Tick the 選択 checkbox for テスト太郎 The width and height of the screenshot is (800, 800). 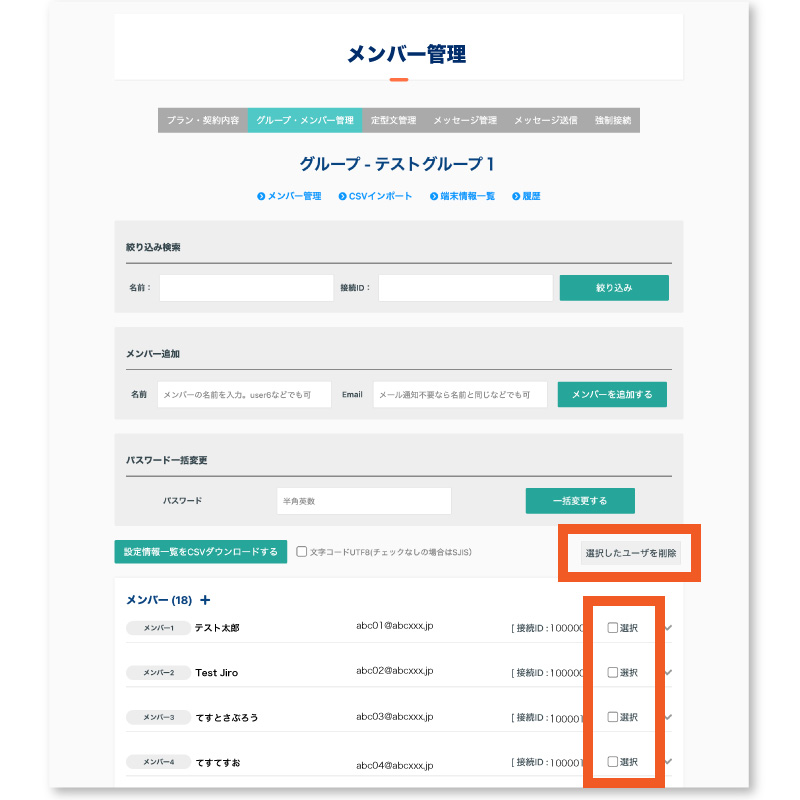coord(613,628)
